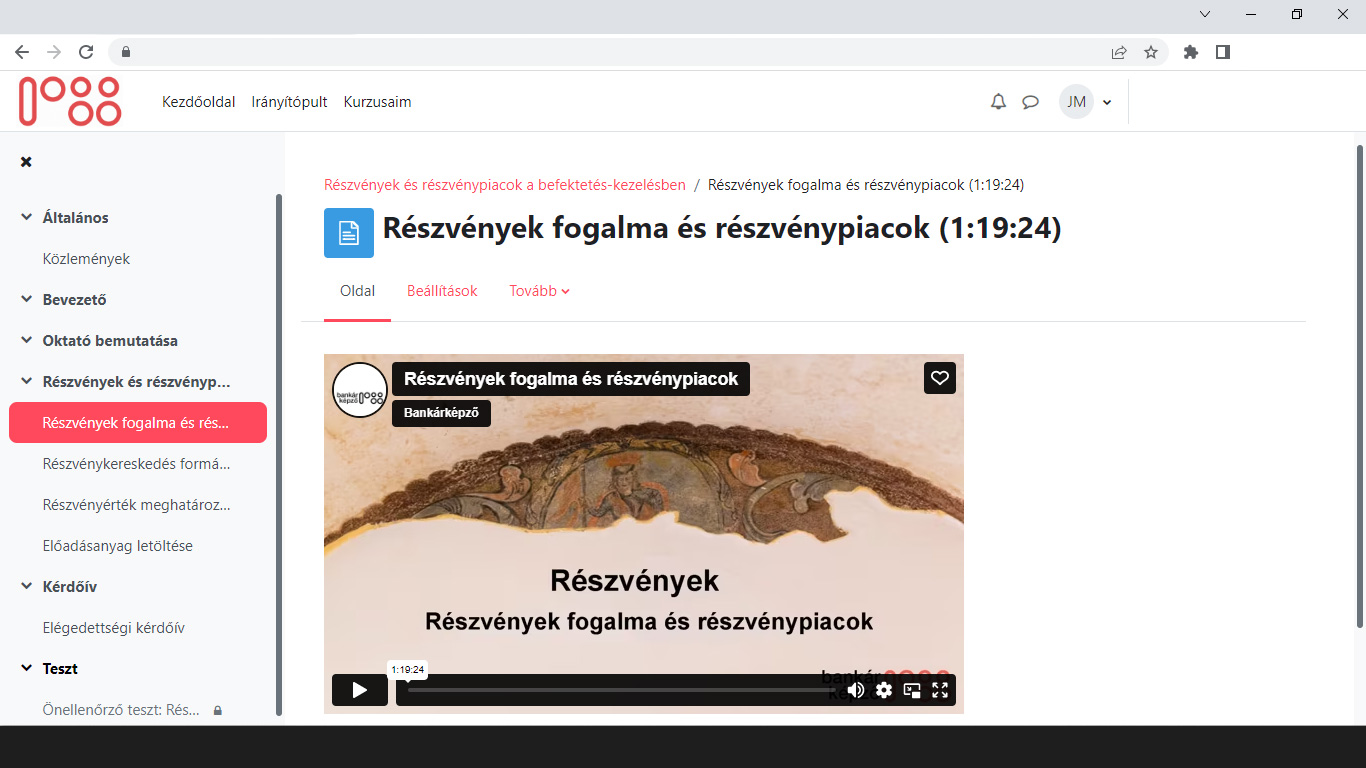Image resolution: width=1366 pixels, height=768 pixels.
Task: Open the notifications bell
Action: (997, 101)
